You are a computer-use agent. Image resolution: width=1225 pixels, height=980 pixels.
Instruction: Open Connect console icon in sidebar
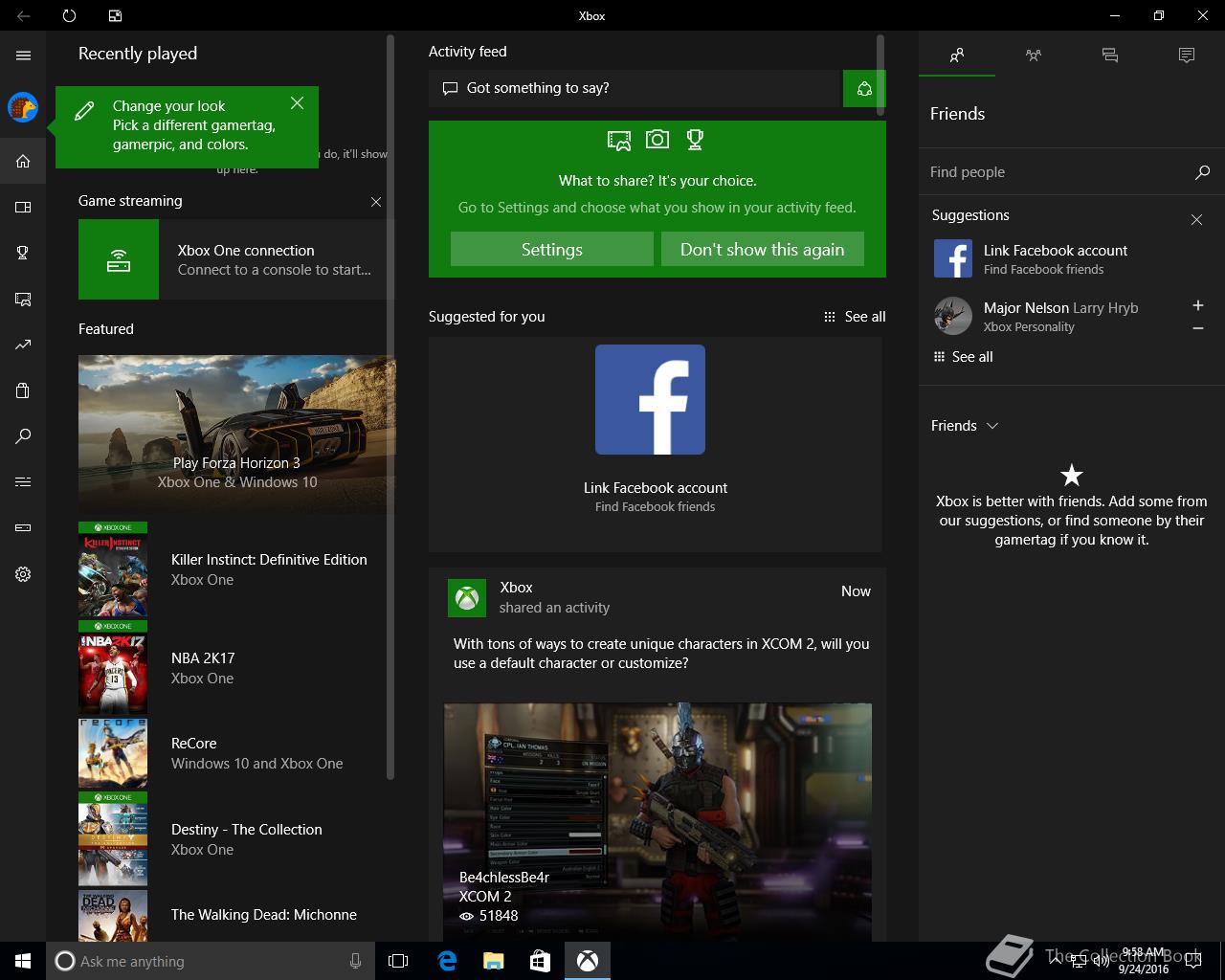pos(23,527)
